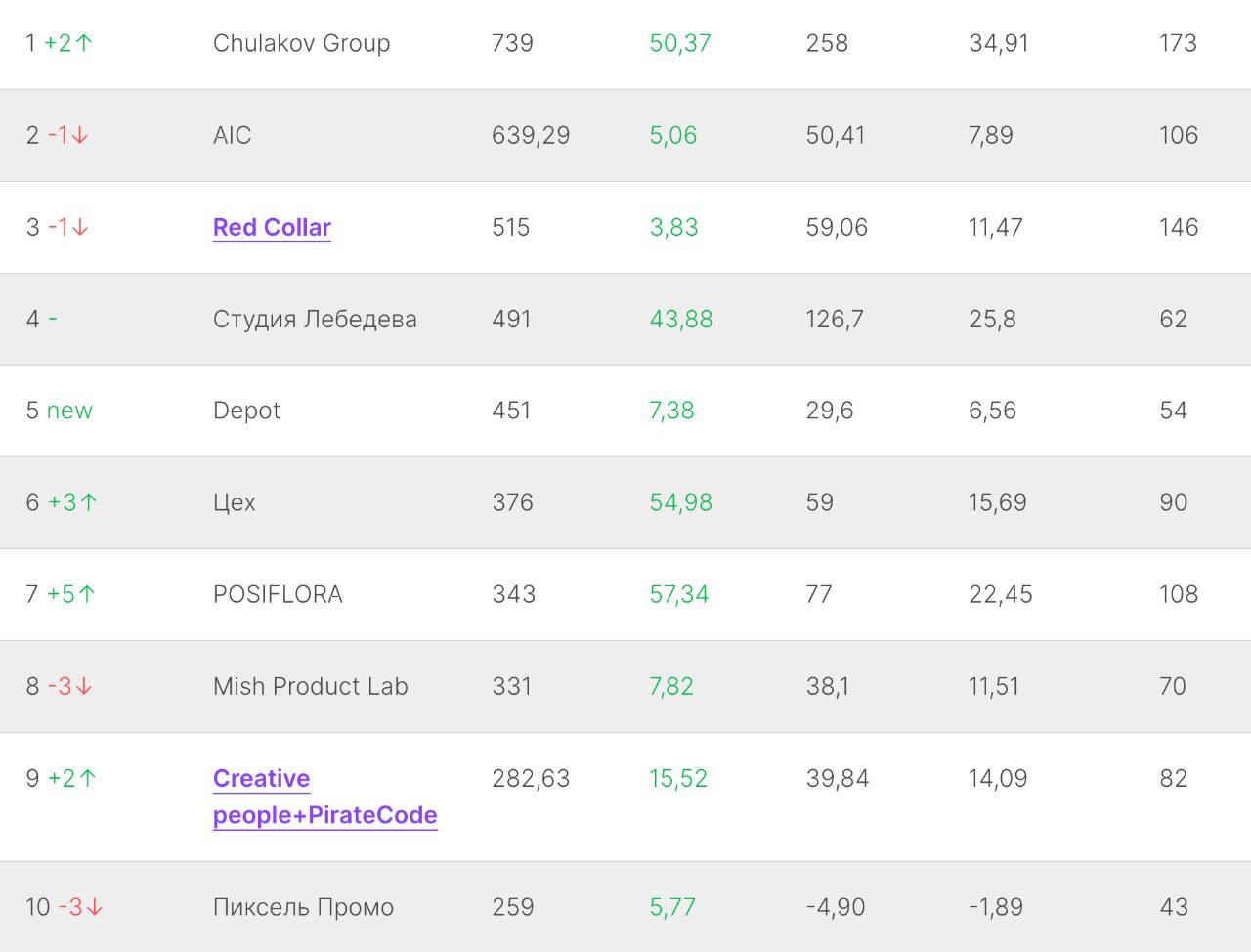Click the Depot agency name
Screen dimensions: 1251x952
[246, 411]
